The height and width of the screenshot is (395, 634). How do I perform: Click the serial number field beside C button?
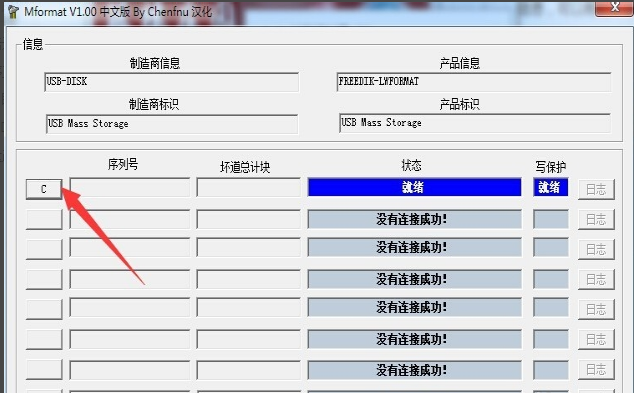[x=129, y=187]
